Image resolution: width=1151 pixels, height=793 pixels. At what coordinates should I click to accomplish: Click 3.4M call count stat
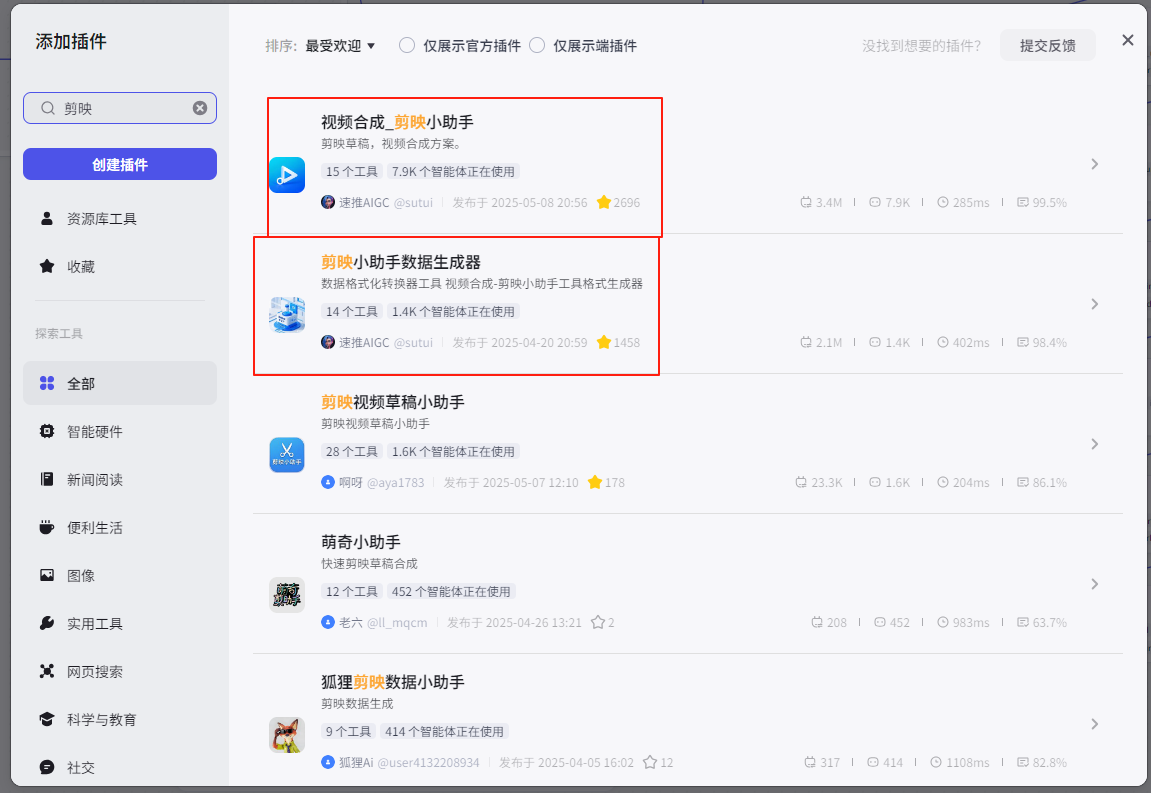point(821,202)
